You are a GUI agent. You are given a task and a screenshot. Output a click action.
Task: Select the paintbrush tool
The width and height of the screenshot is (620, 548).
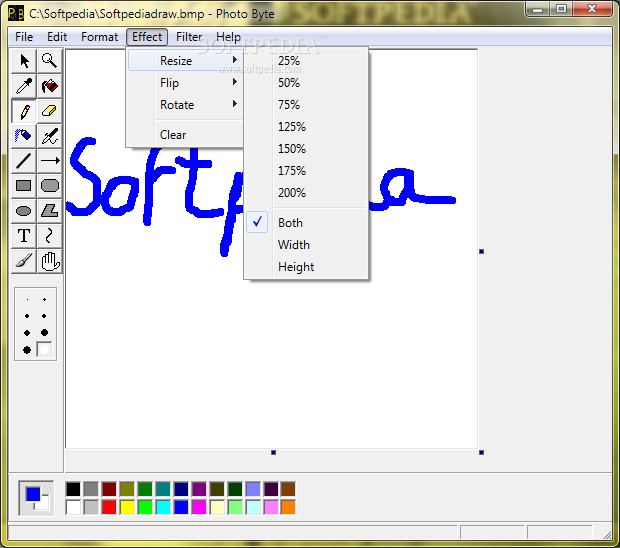(24, 261)
